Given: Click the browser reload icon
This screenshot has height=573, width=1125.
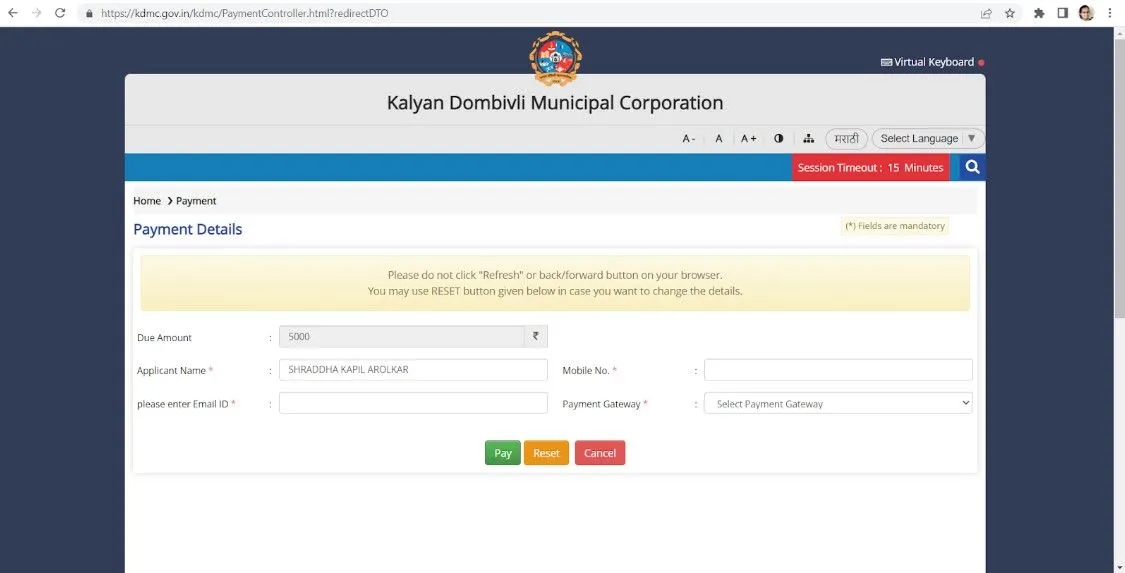Looking at the screenshot, I should (60, 13).
